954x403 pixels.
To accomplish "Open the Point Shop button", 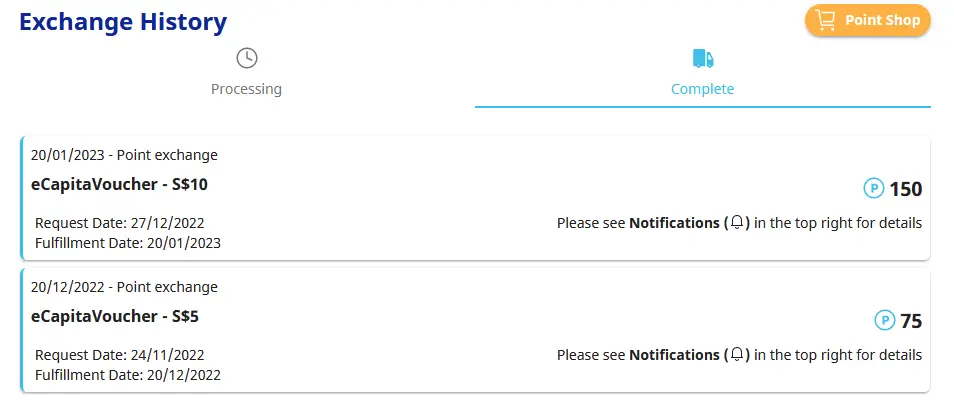I will pos(868,20).
